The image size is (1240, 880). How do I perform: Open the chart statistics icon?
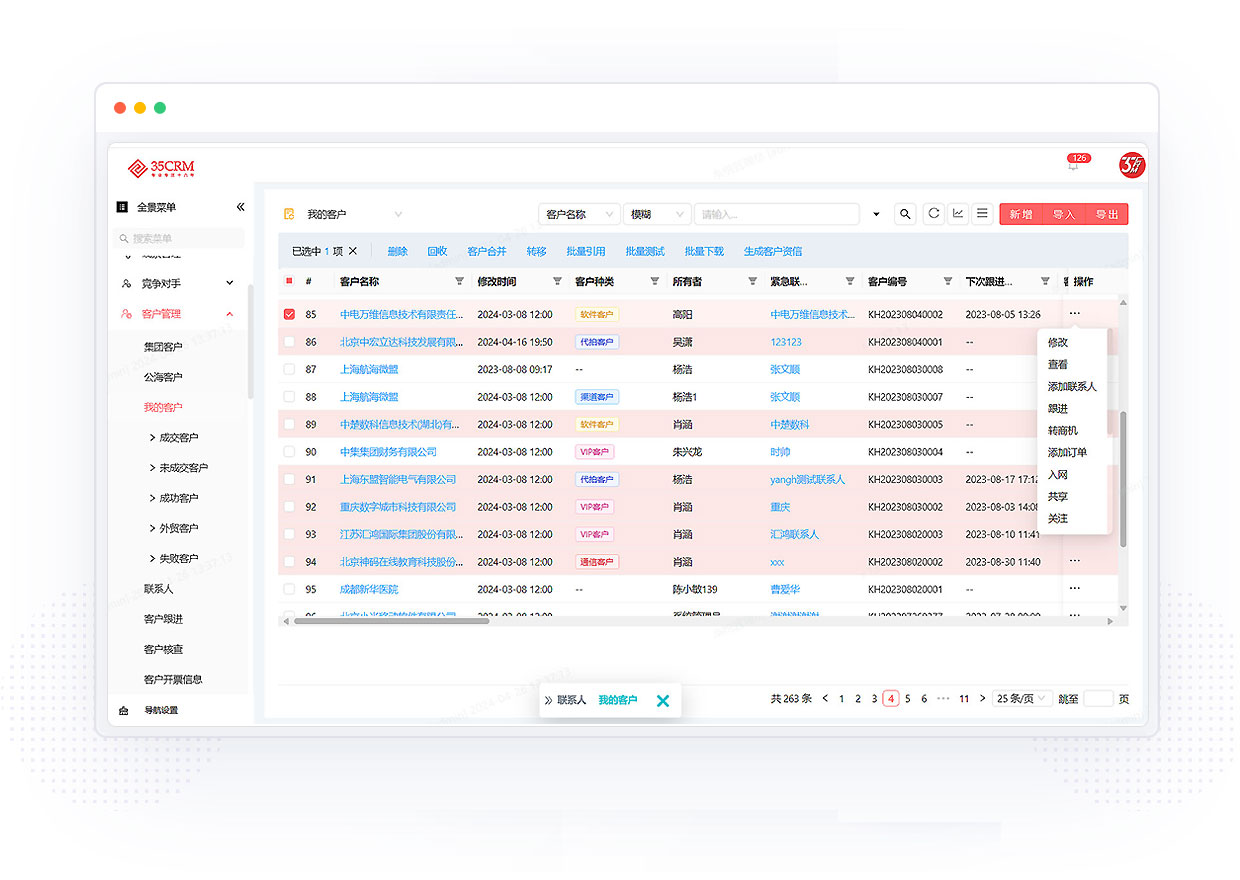958,214
